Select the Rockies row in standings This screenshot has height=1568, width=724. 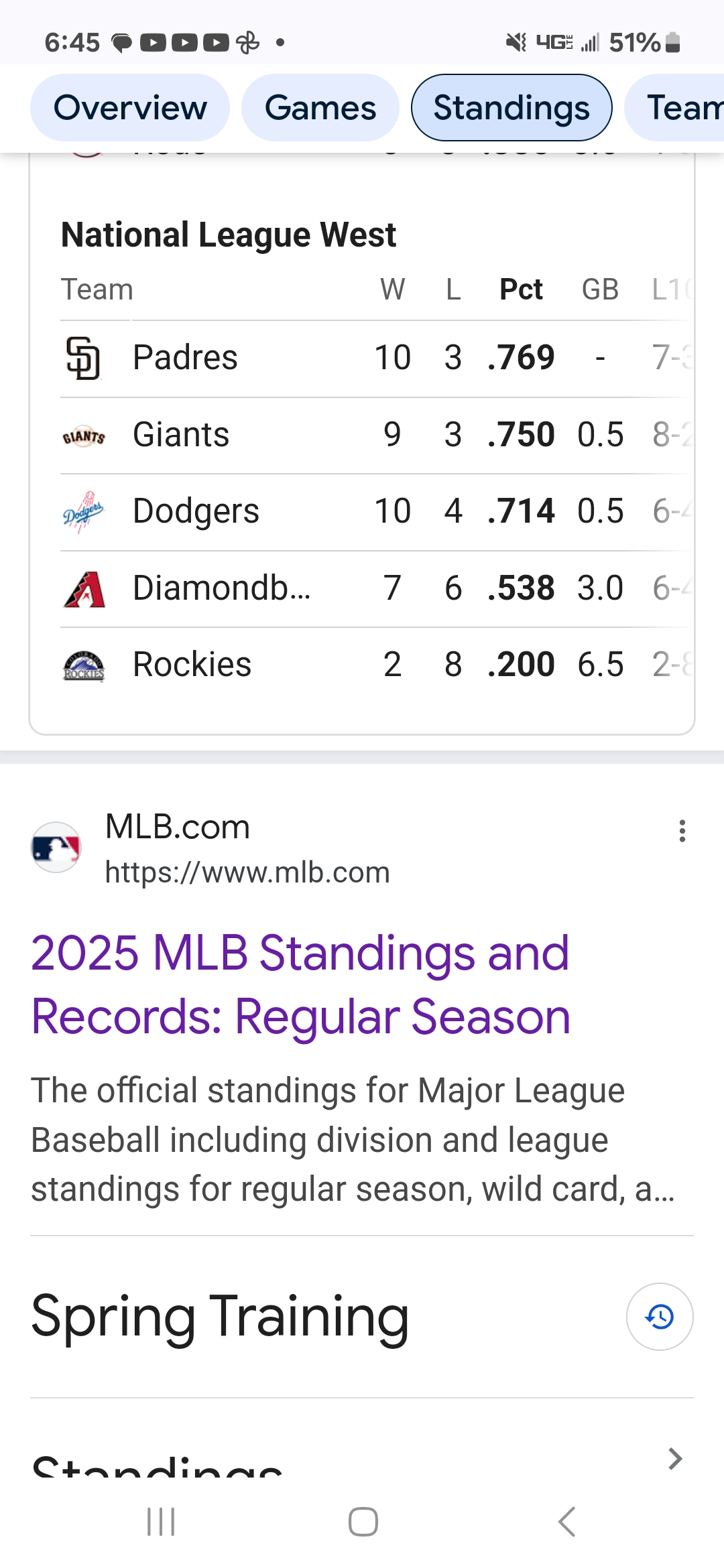pos(377,665)
